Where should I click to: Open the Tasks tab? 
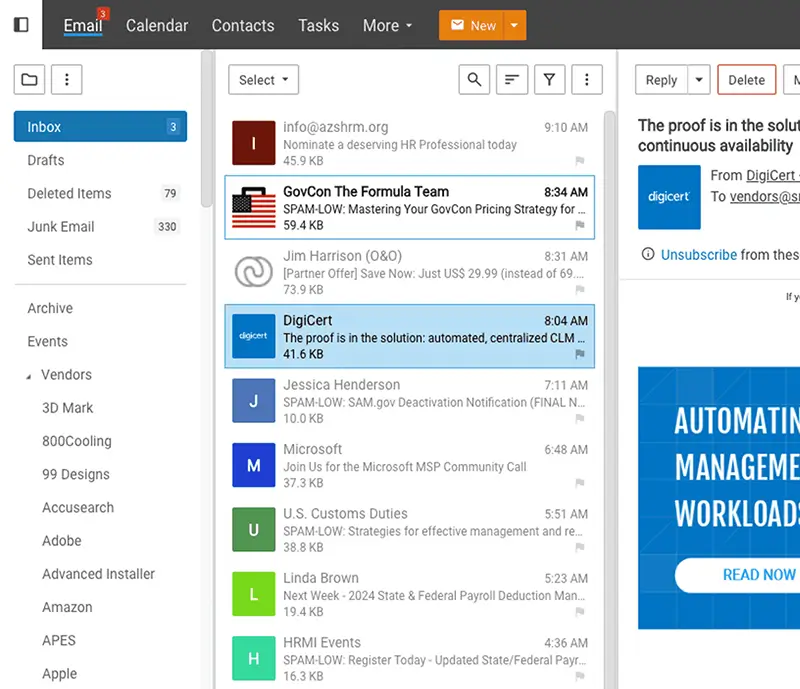click(318, 25)
